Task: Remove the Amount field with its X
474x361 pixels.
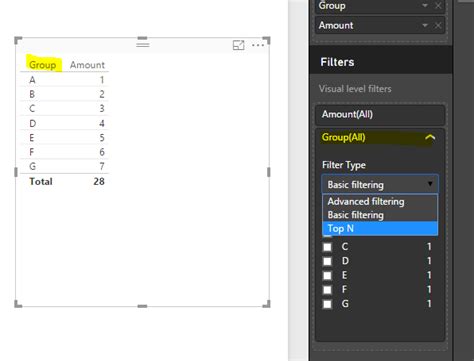Action: point(438,25)
